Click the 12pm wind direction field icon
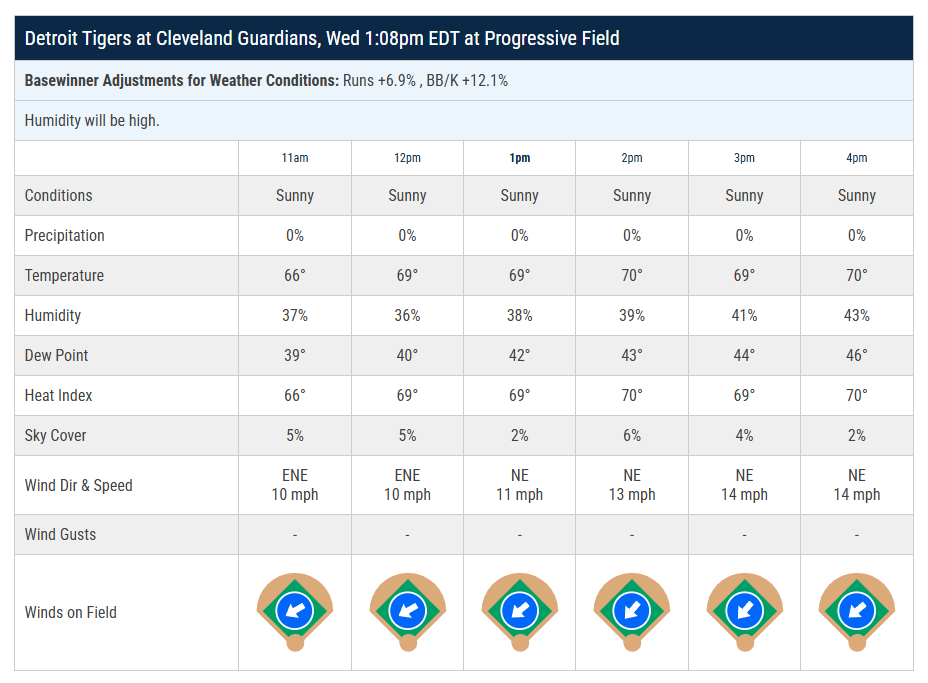 (x=407, y=610)
